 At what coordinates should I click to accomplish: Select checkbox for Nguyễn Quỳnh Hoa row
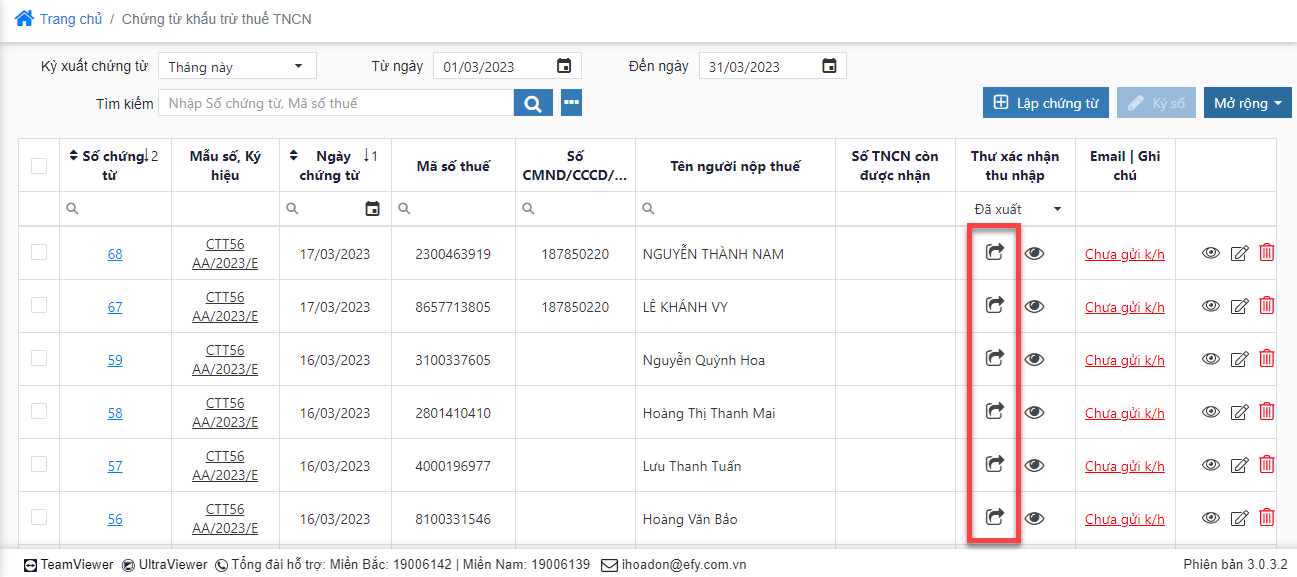39,359
